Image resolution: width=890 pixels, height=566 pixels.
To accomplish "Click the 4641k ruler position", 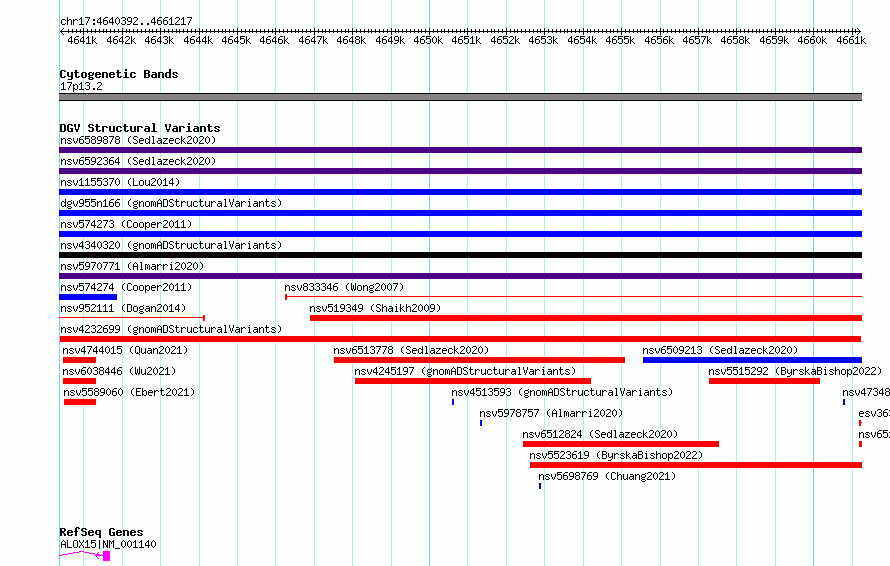I will [x=82, y=40].
